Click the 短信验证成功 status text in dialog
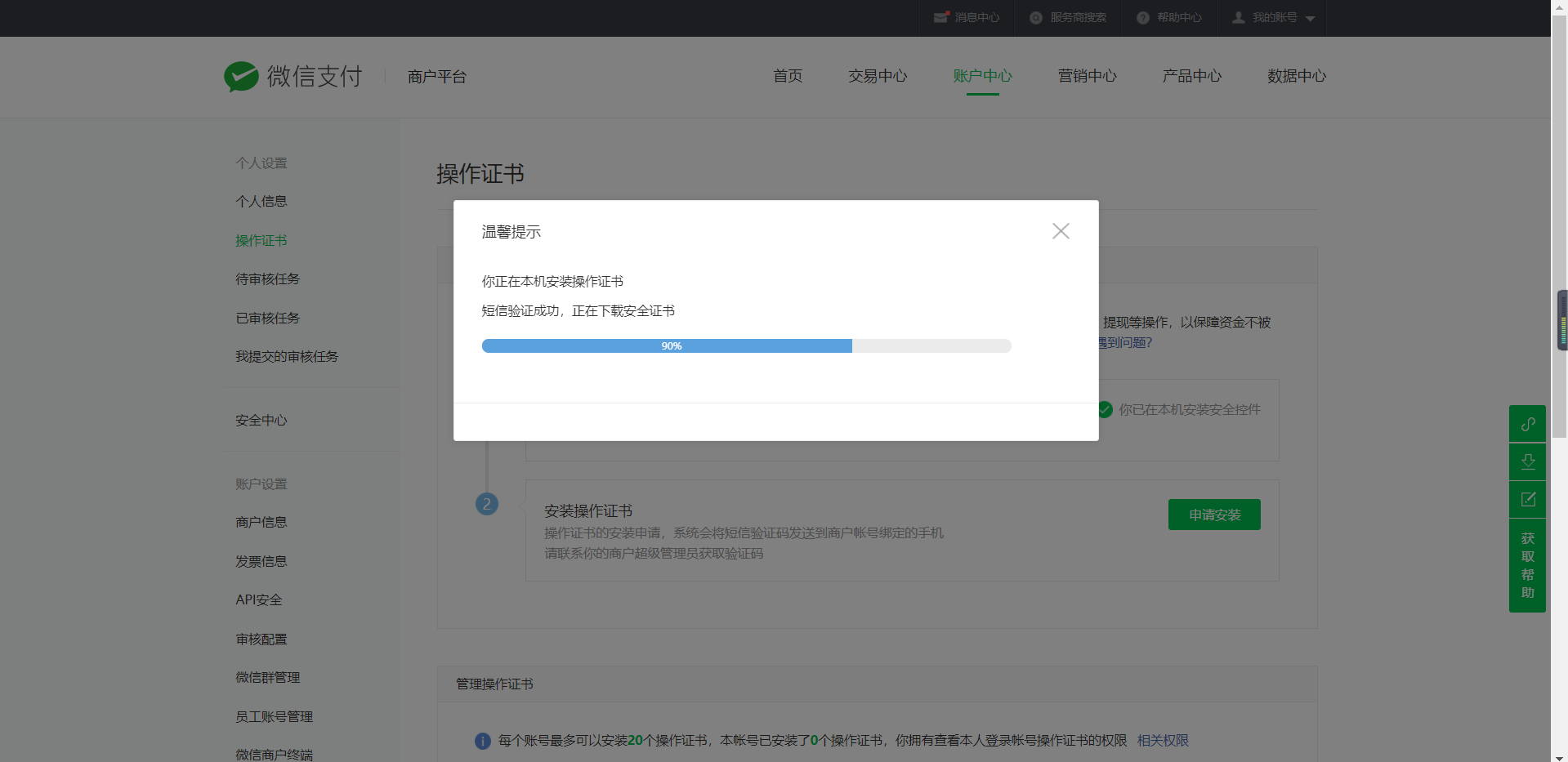The height and width of the screenshot is (762, 1568). tap(578, 310)
